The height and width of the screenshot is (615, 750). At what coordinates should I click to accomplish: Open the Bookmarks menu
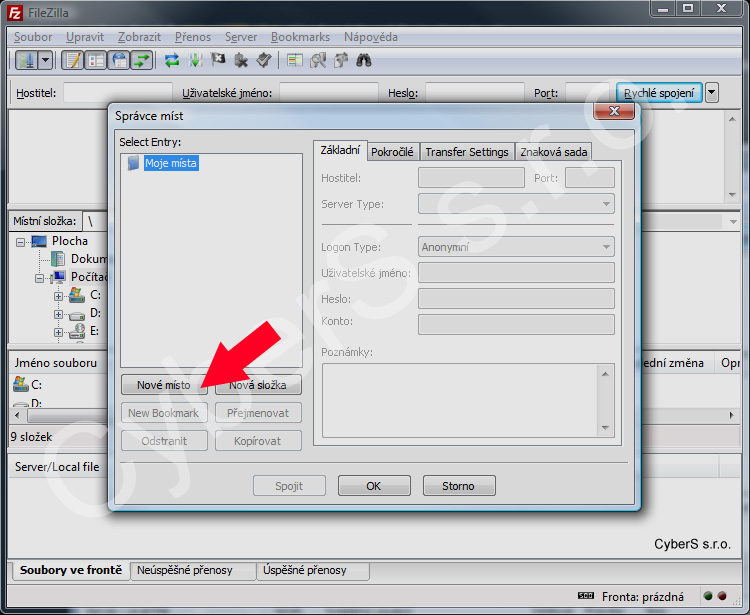pyautogui.click(x=300, y=37)
